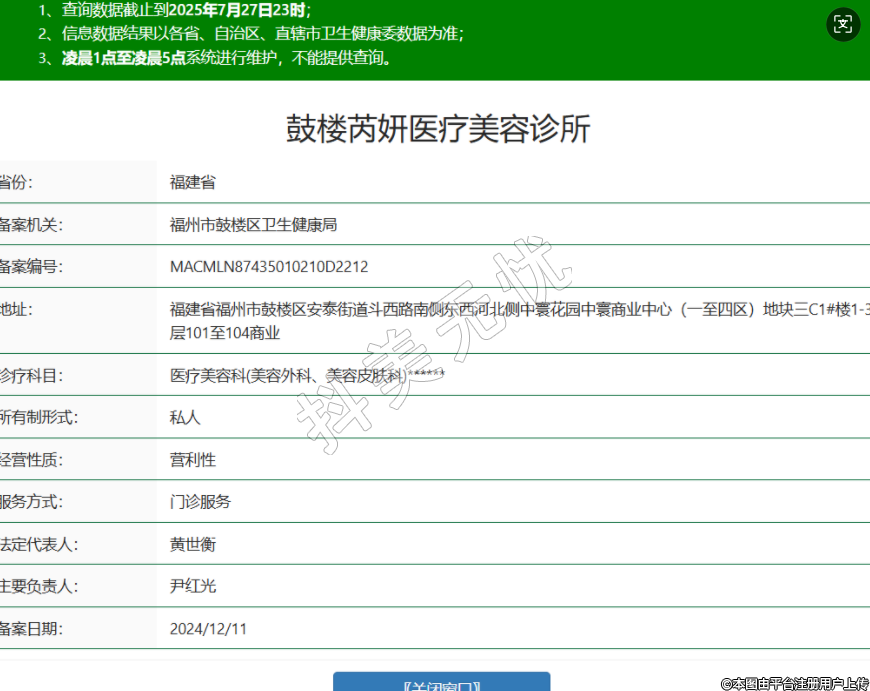Click the 经营性质 value 营利性

(x=193, y=460)
